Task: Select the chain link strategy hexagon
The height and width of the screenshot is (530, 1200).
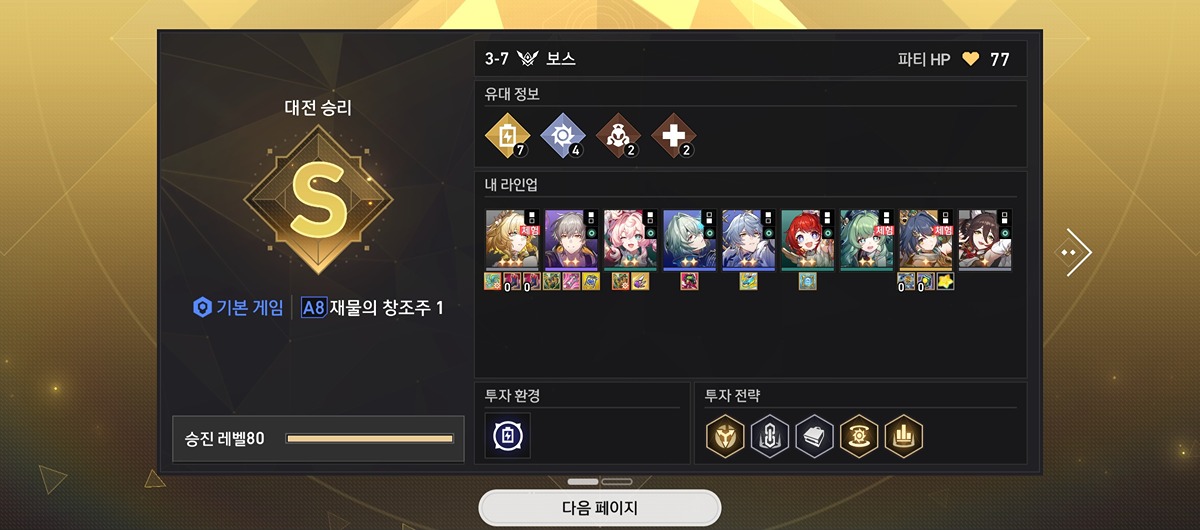Action: coord(769,436)
